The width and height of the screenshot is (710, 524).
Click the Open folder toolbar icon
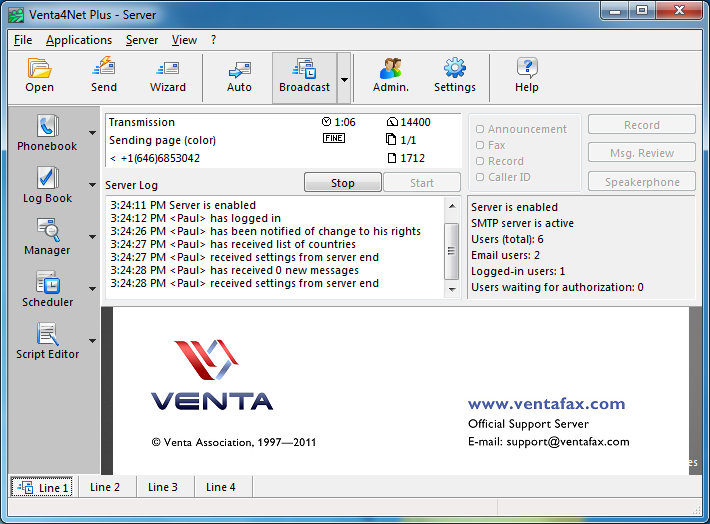pos(39,68)
